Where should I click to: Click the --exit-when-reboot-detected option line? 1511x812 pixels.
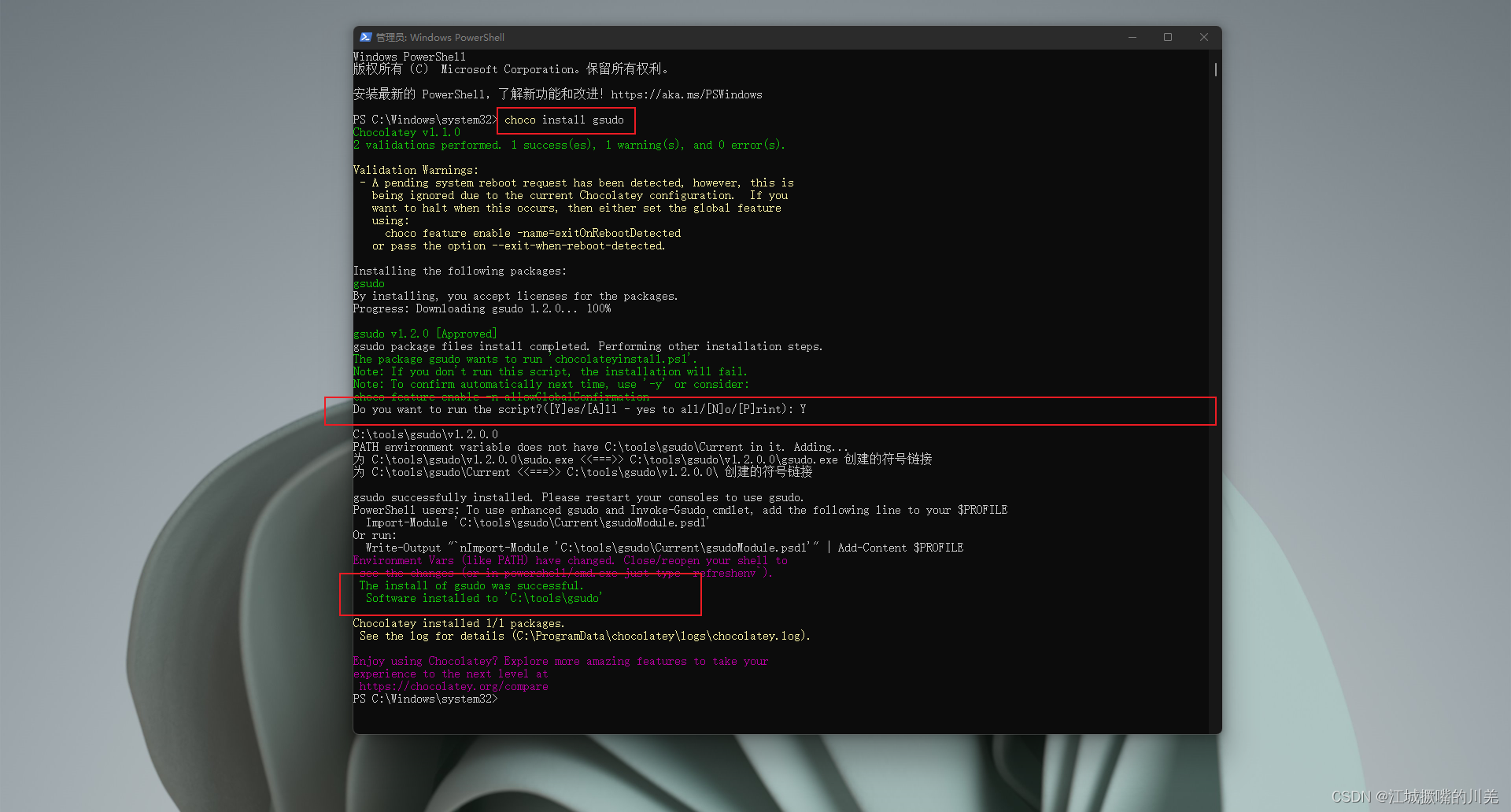[x=519, y=245]
